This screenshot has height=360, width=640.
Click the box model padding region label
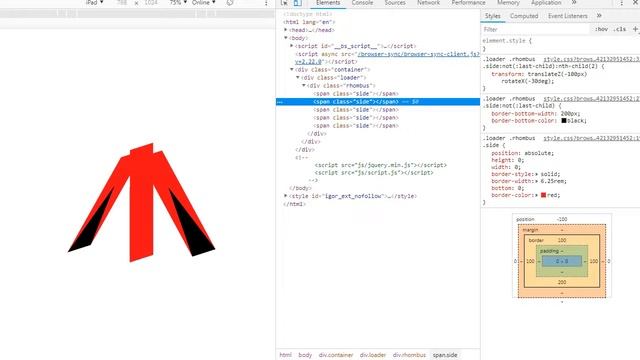tap(549, 251)
